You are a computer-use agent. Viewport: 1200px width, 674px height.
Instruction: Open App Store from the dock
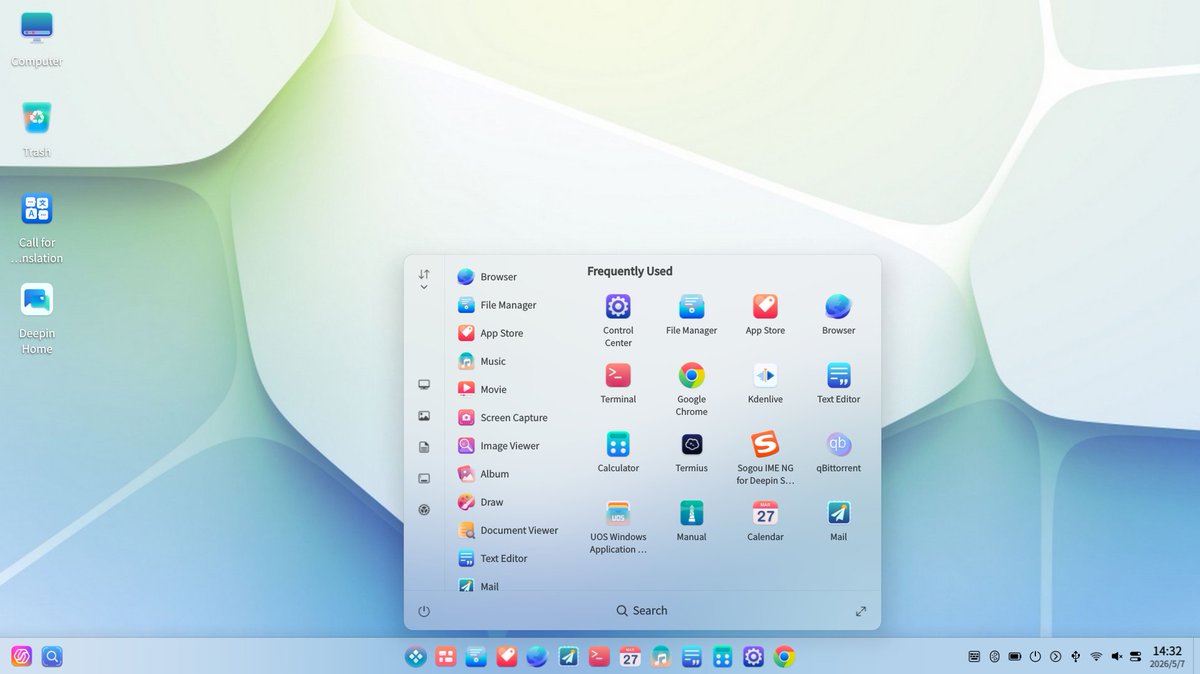click(x=507, y=657)
